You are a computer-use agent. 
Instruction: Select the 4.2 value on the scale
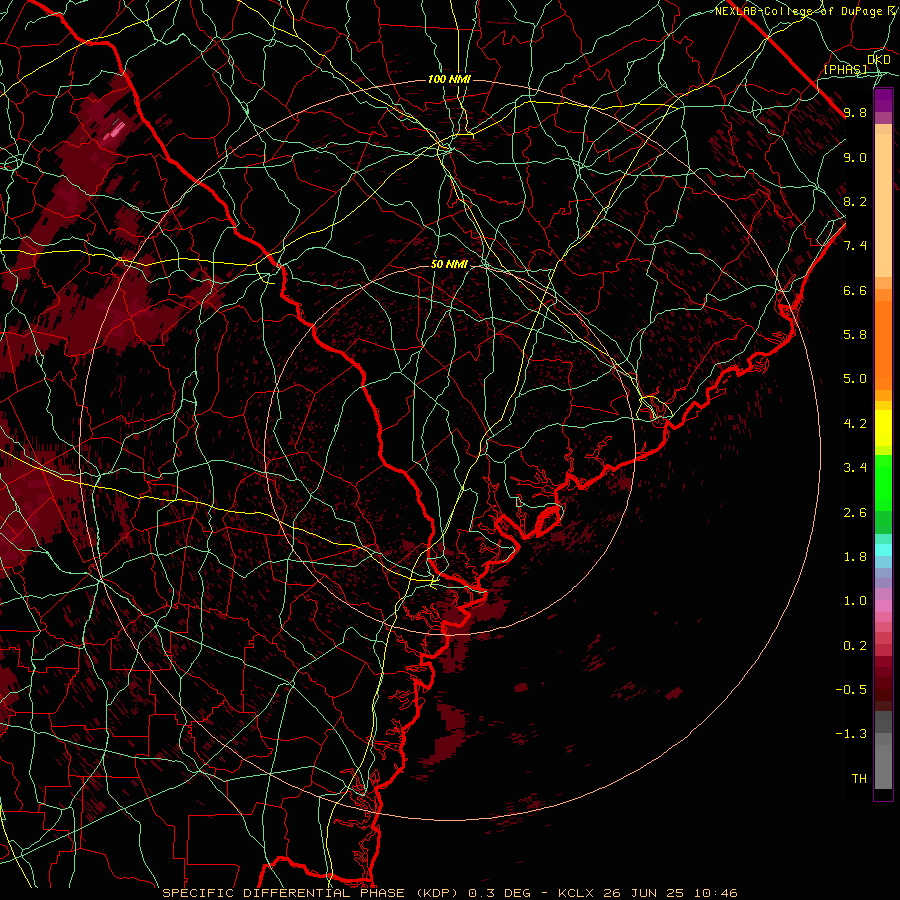(855, 424)
